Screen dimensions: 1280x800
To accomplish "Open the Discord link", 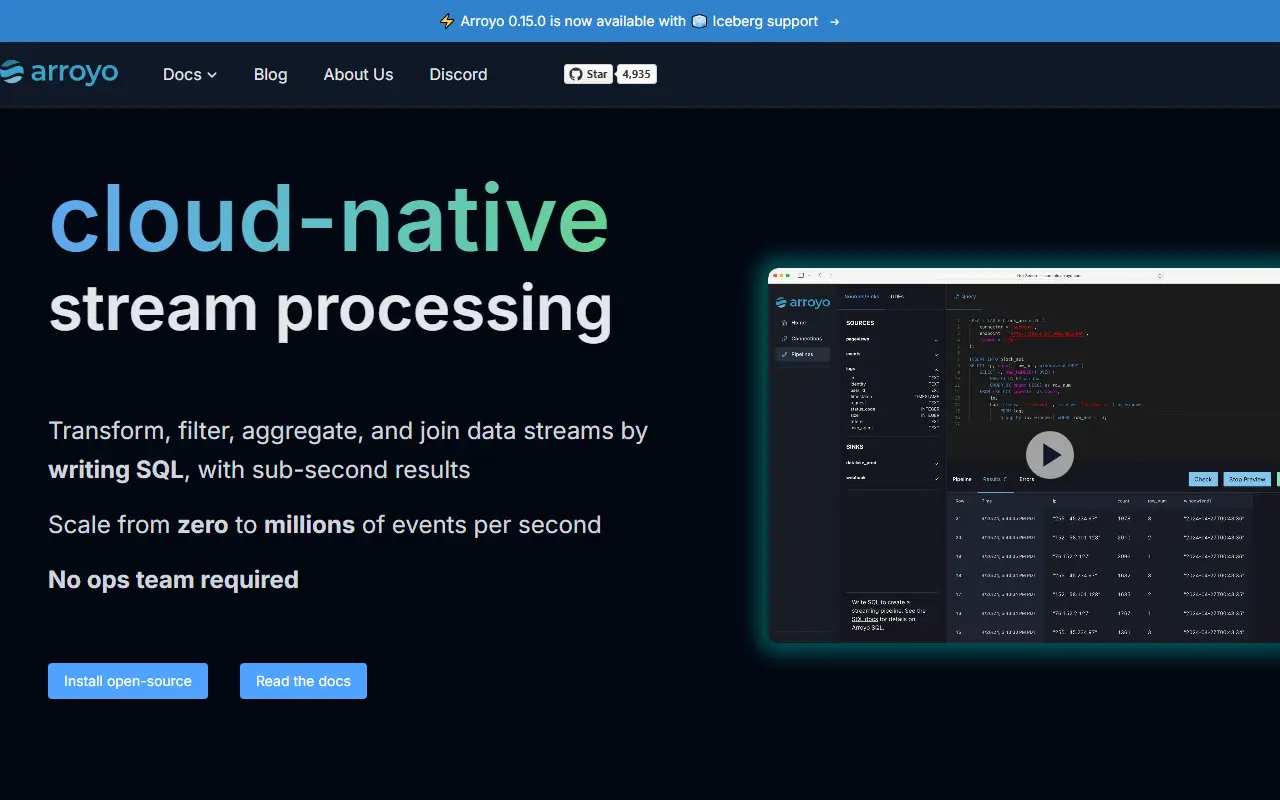I will (458, 74).
